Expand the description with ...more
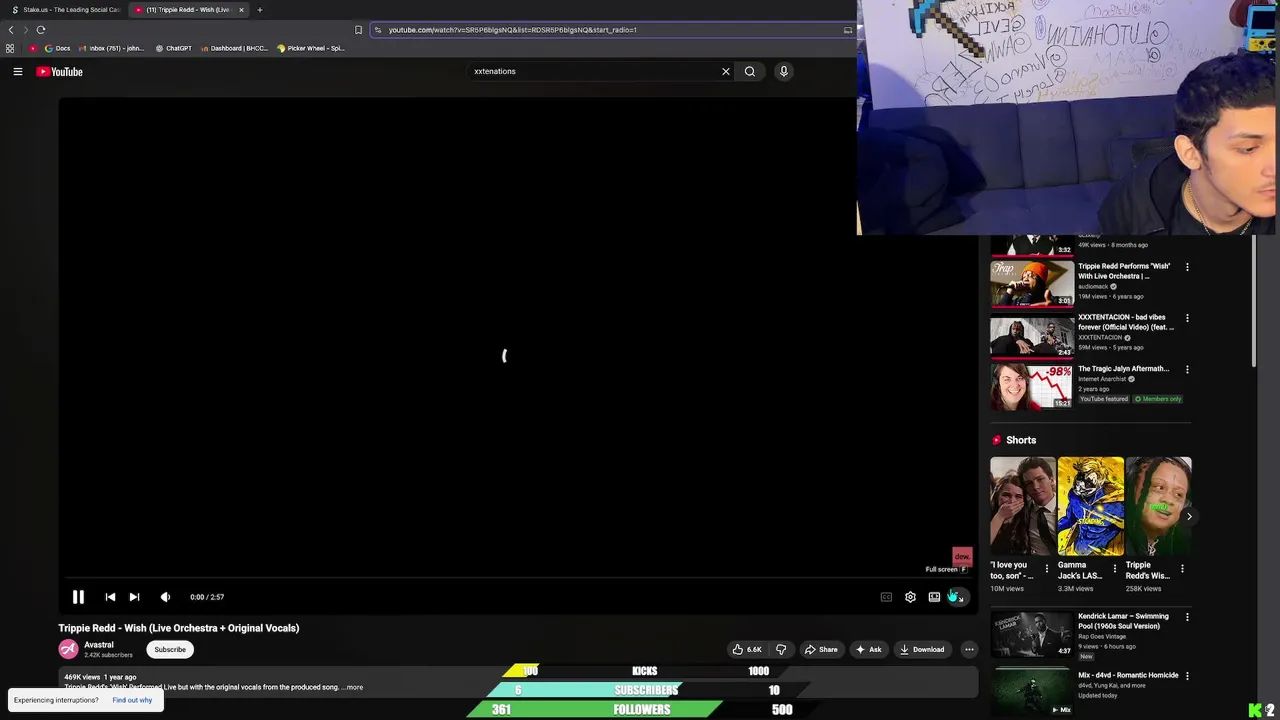 pos(354,687)
